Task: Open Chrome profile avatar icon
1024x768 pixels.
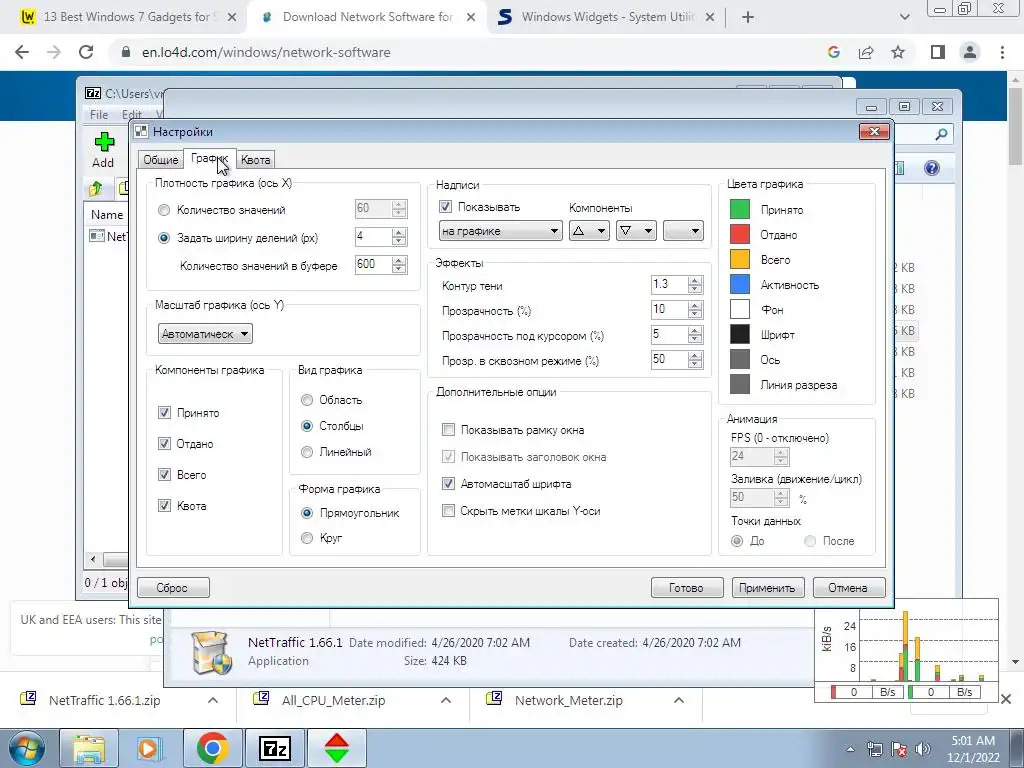Action: [x=970, y=52]
